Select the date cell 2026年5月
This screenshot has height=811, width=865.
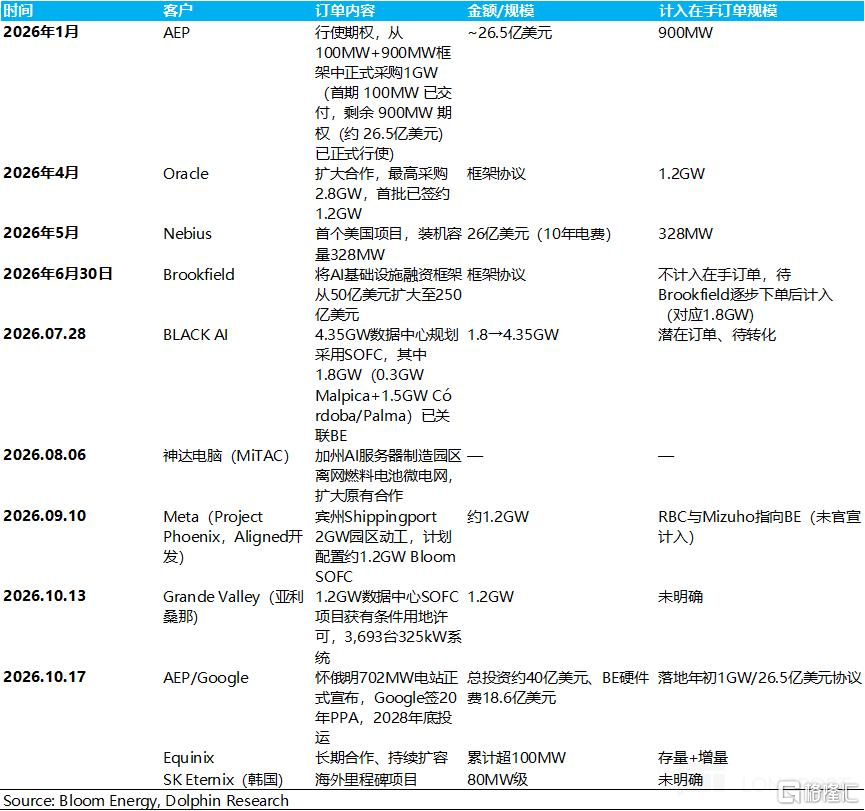pos(41,233)
